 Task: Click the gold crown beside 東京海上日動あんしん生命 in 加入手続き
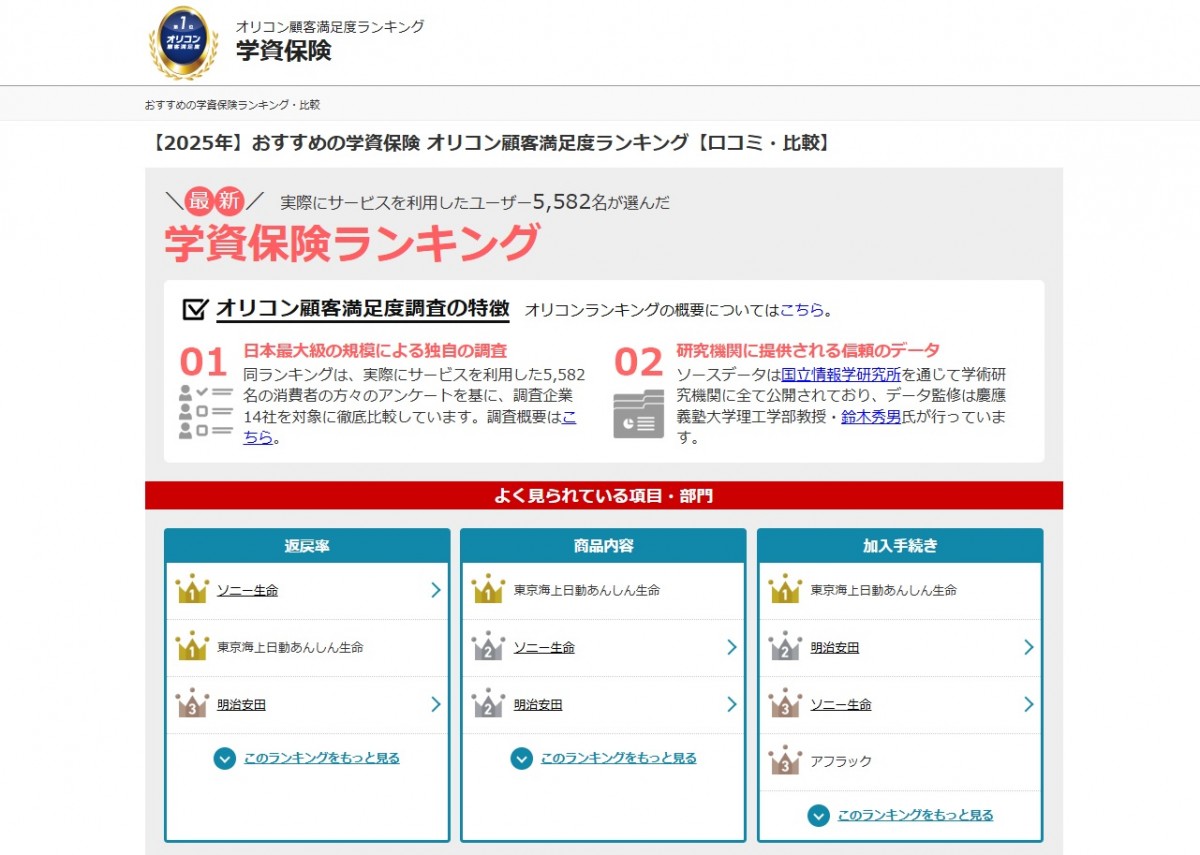coord(785,589)
